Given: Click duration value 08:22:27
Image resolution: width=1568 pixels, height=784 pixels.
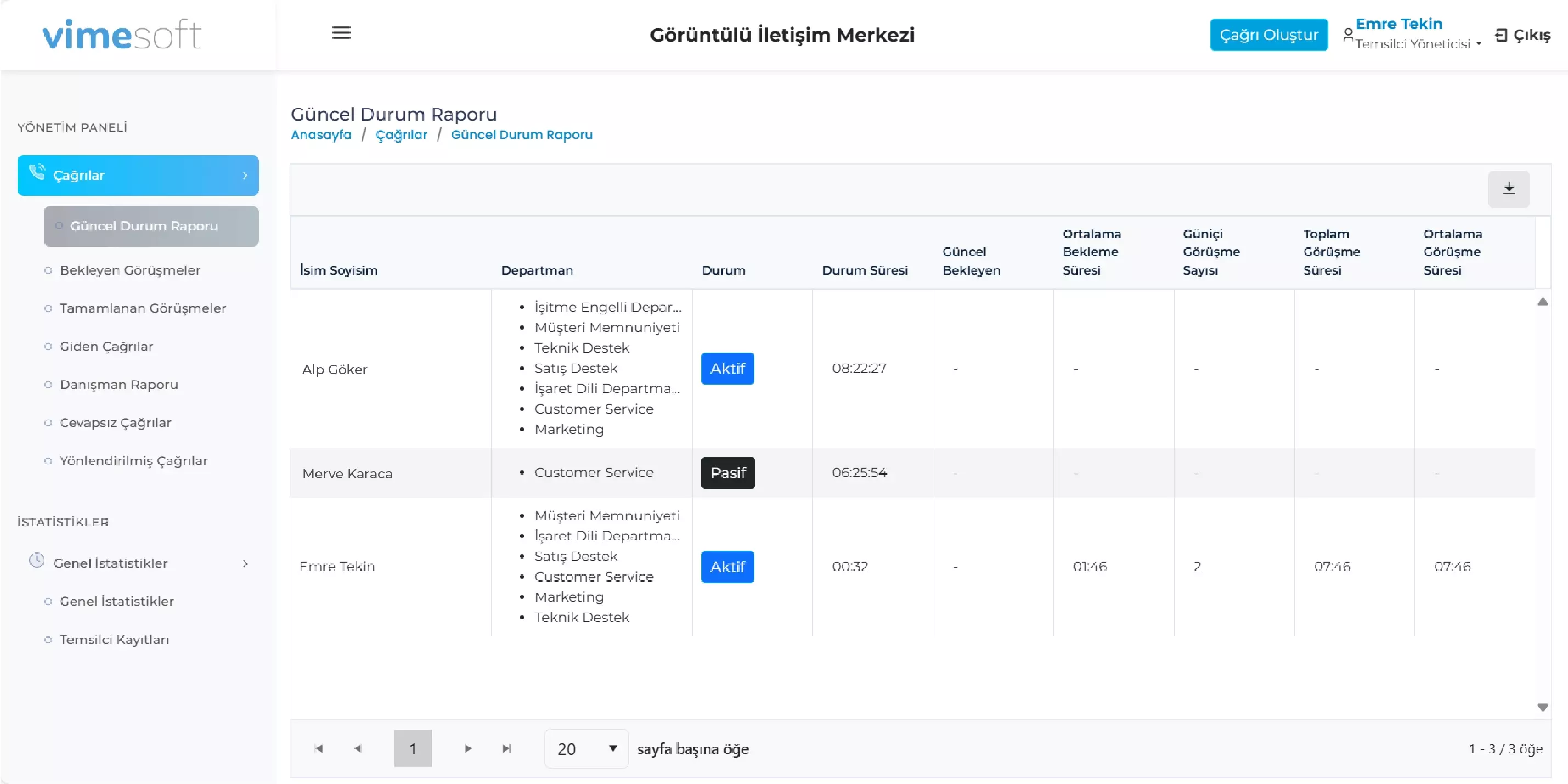Looking at the screenshot, I should (859, 368).
